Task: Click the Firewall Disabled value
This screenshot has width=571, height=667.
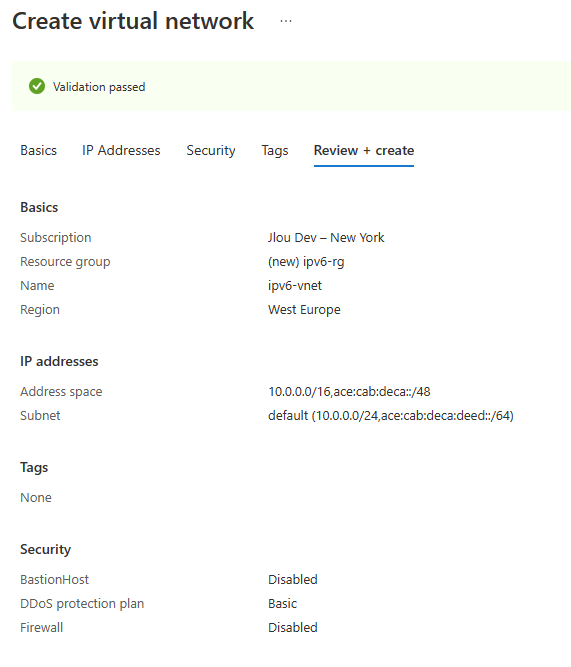Action: click(x=293, y=627)
